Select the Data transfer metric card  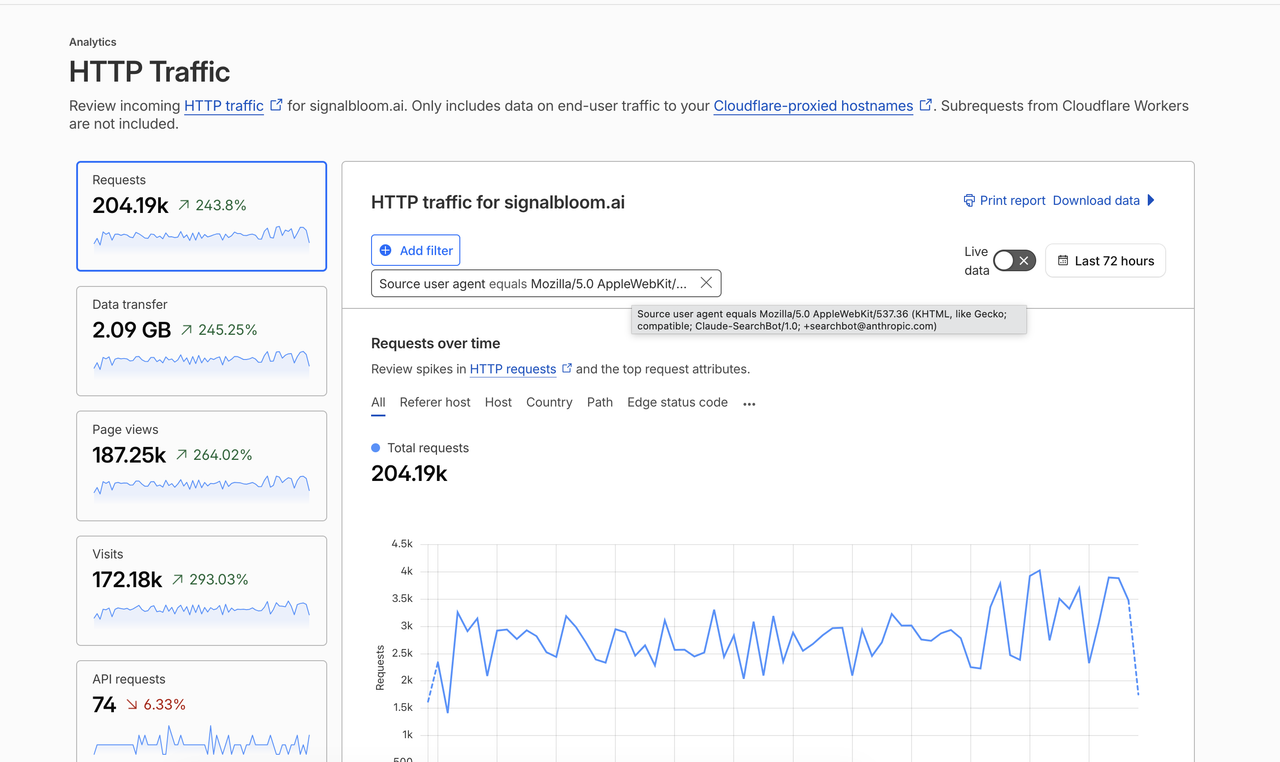pyautogui.click(x=202, y=341)
